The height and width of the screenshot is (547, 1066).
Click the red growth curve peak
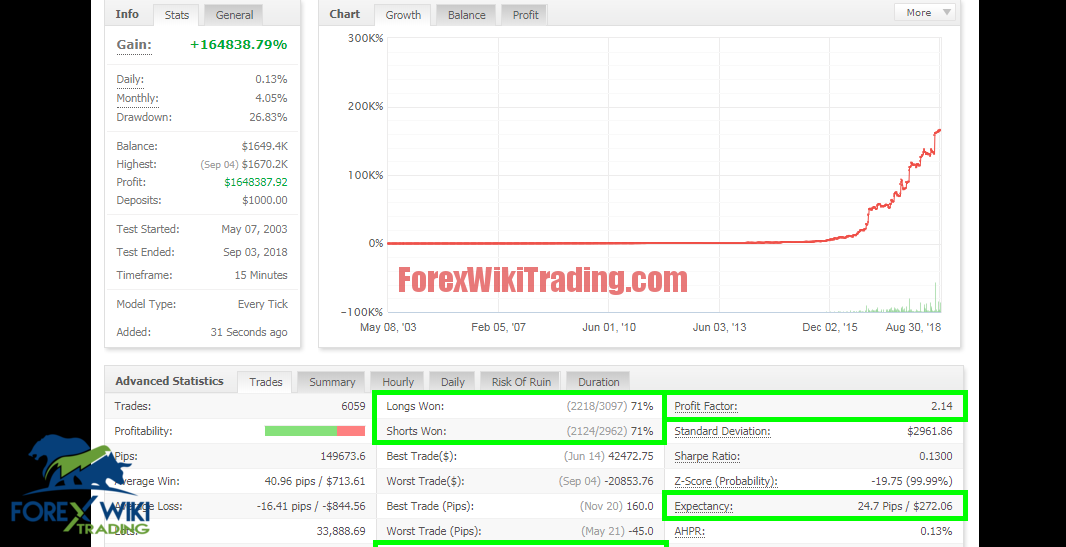click(x=939, y=130)
